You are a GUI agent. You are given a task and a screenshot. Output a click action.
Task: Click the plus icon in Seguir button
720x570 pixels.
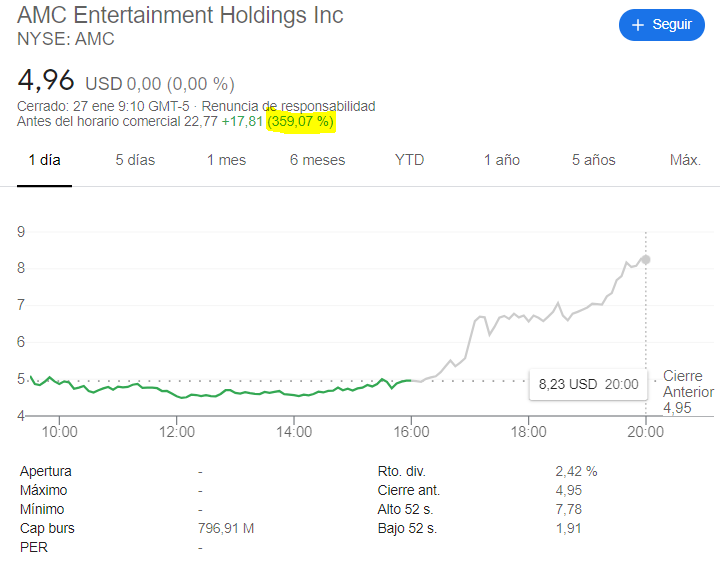[x=638, y=25]
